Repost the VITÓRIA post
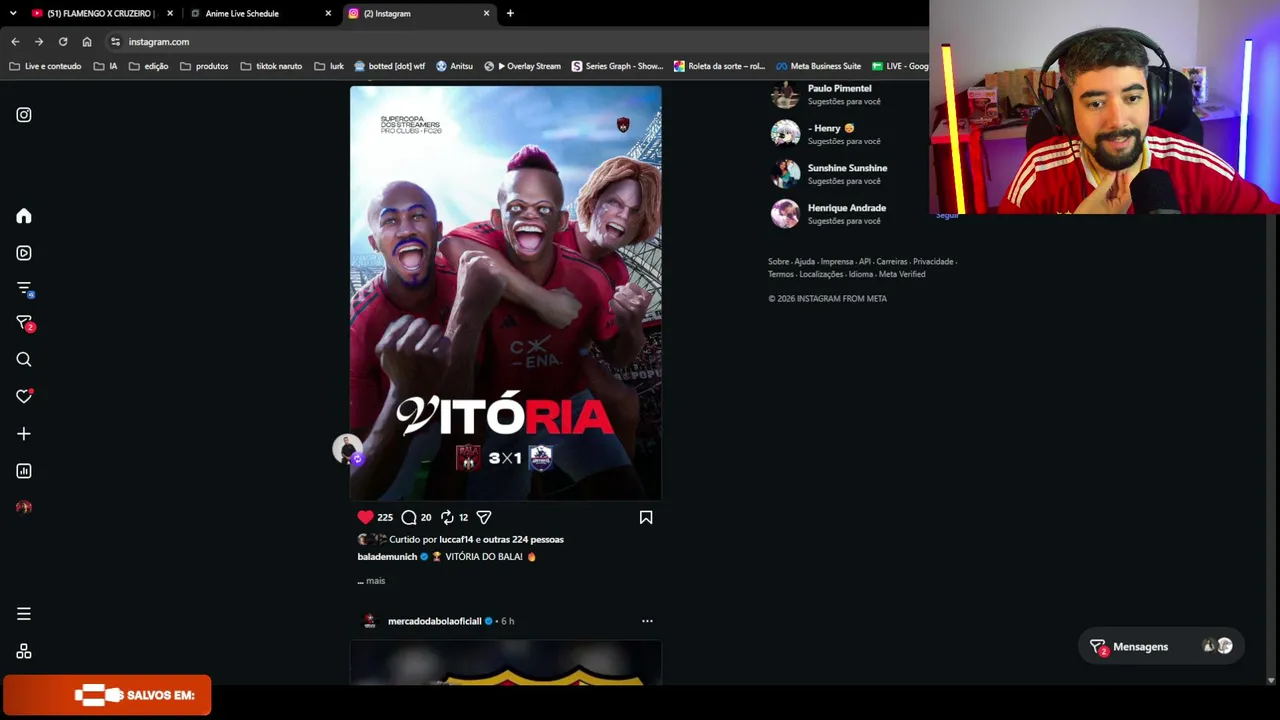 point(447,517)
